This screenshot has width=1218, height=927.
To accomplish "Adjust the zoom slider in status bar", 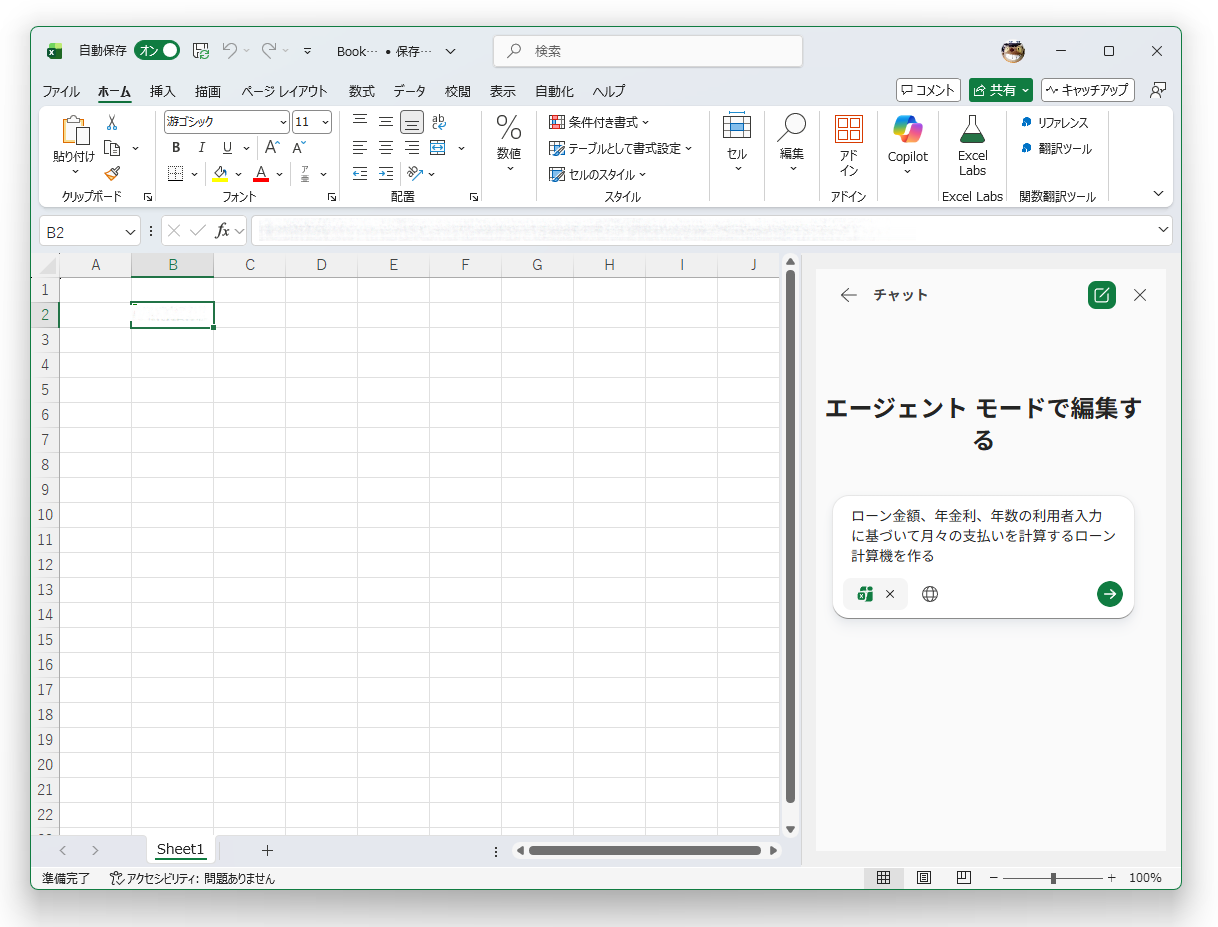I will click(x=1055, y=878).
